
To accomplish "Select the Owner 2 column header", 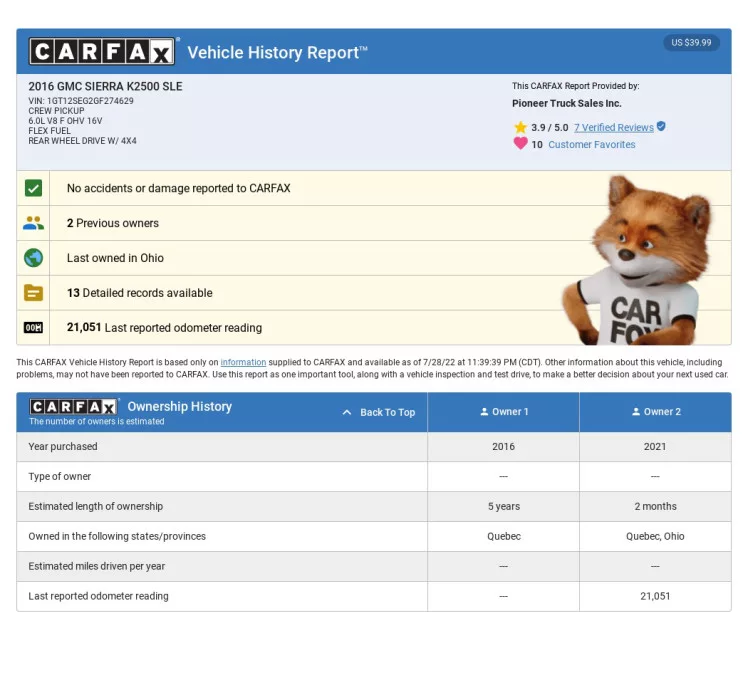I will [655, 412].
